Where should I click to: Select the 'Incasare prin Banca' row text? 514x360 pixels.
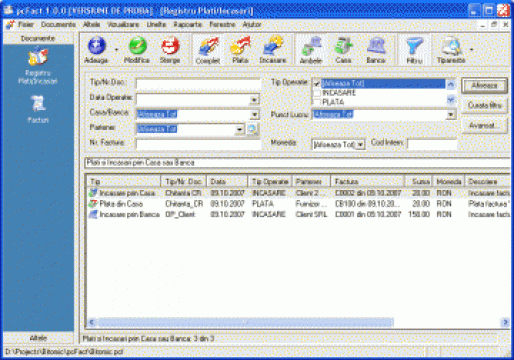point(129,214)
